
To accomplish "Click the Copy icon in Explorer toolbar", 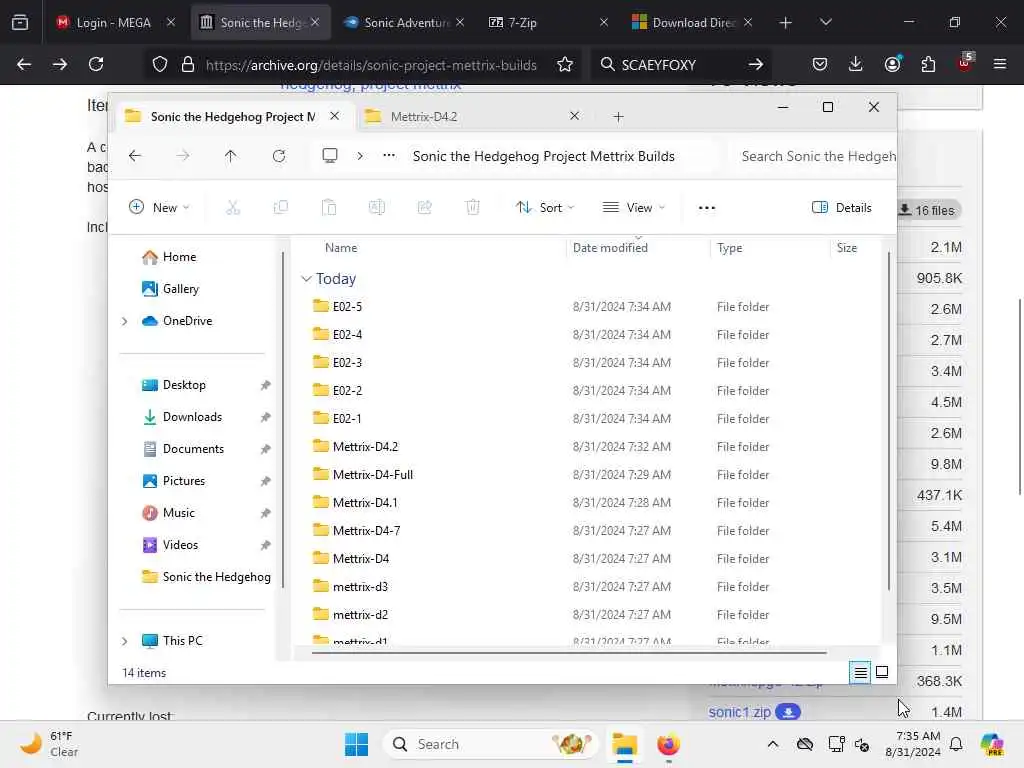I will coord(281,208).
